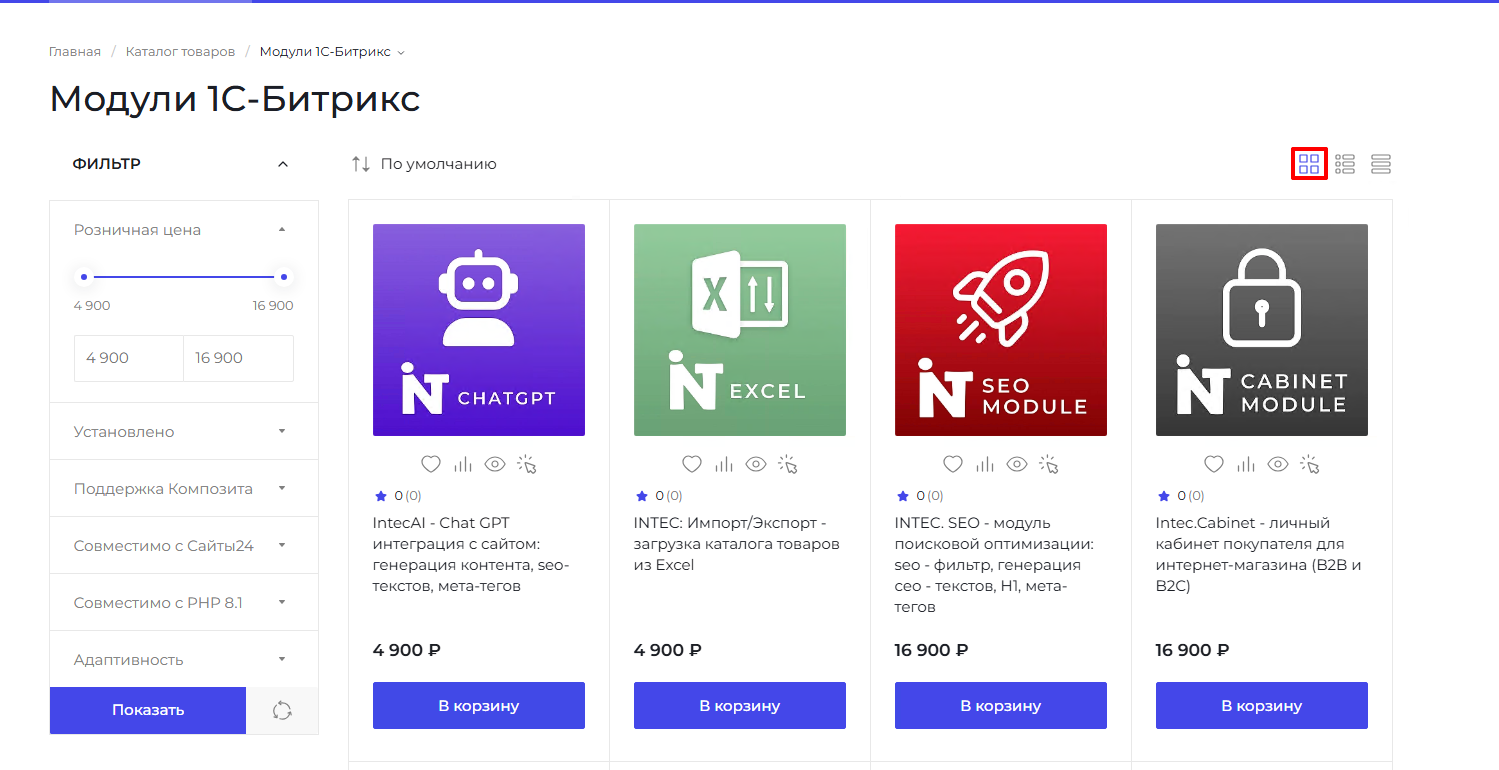
Task: Click the sort arrows icon
Action: 361,164
